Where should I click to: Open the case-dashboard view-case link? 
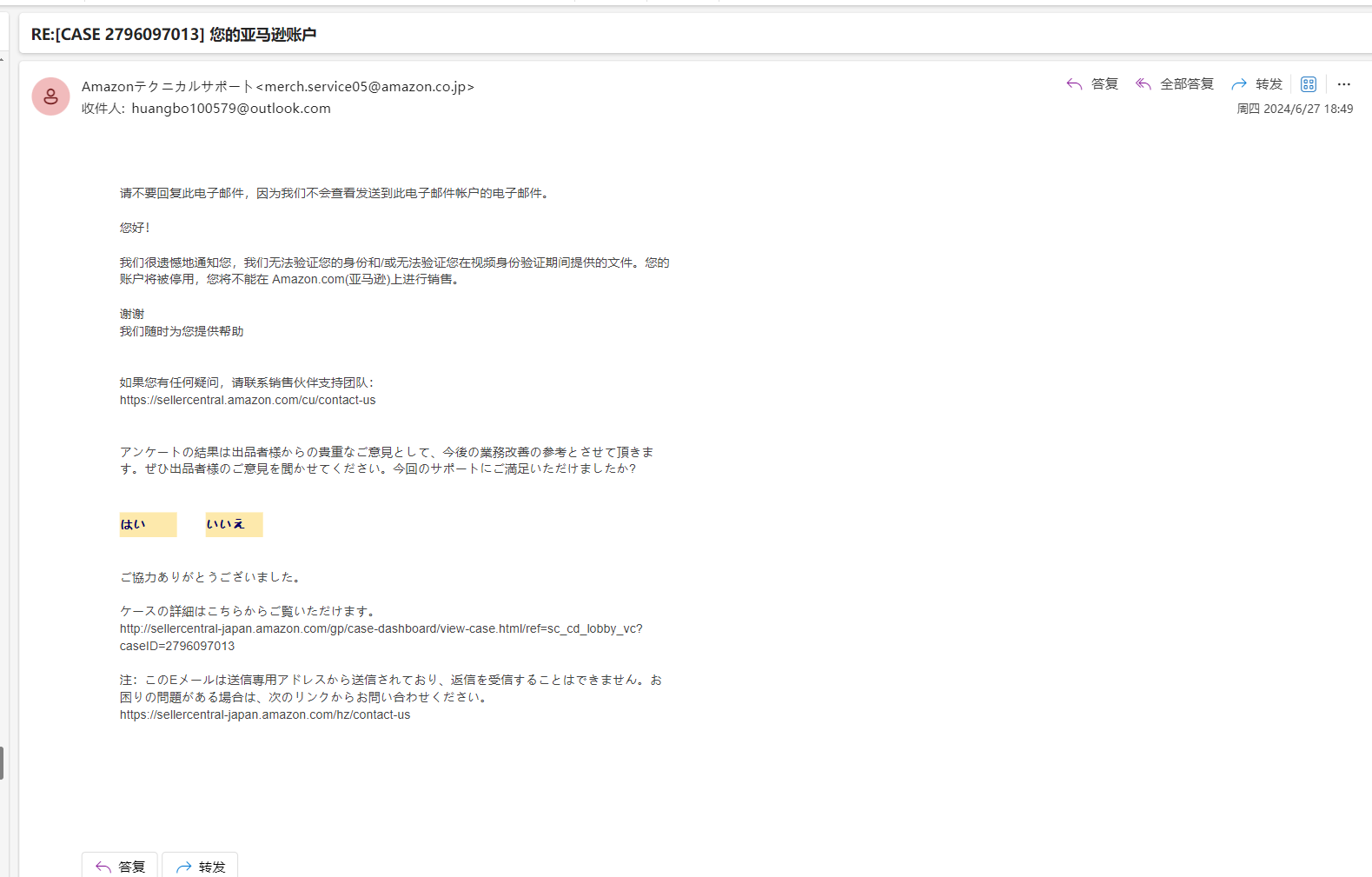click(381, 637)
